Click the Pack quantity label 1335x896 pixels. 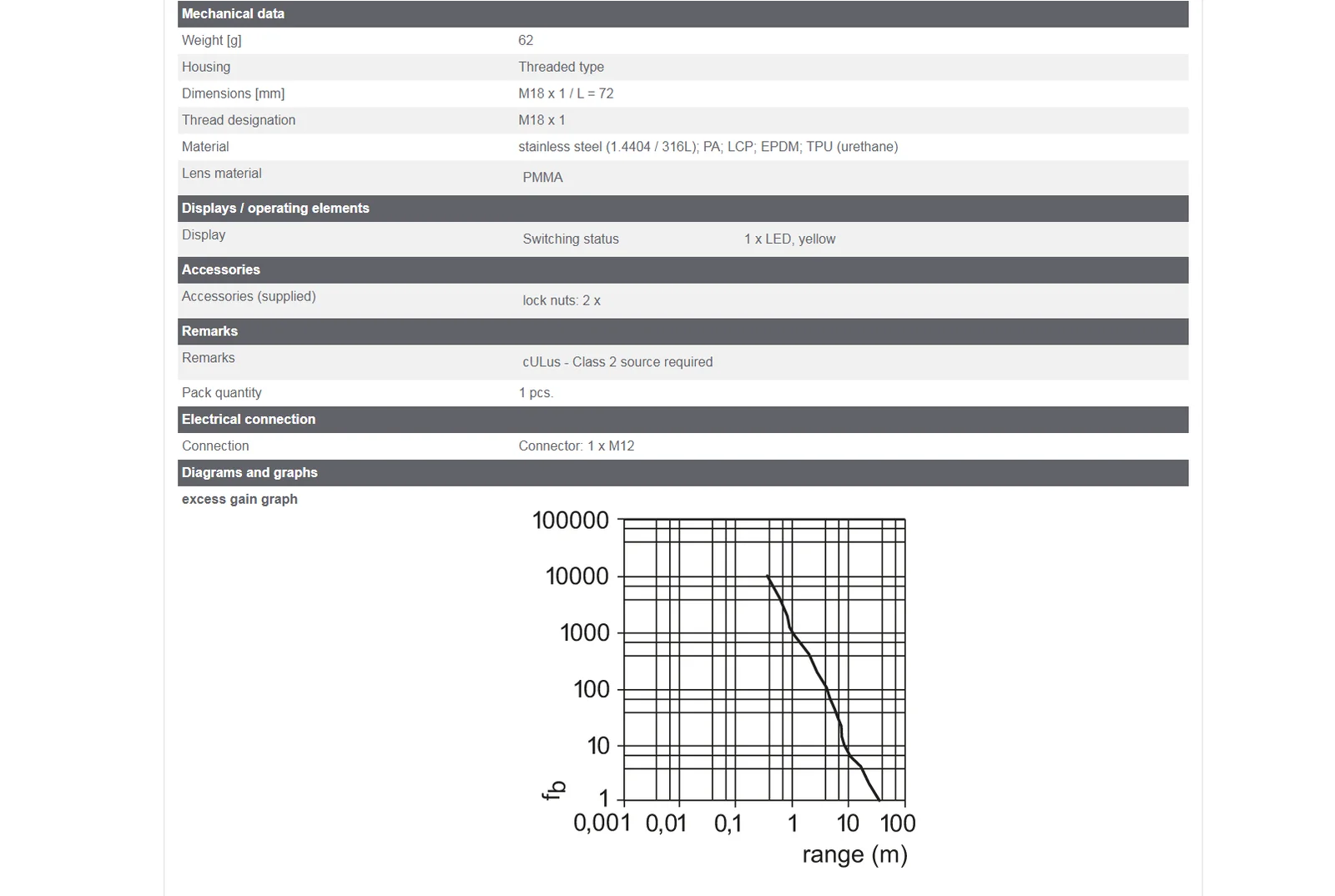pyautogui.click(x=222, y=393)
